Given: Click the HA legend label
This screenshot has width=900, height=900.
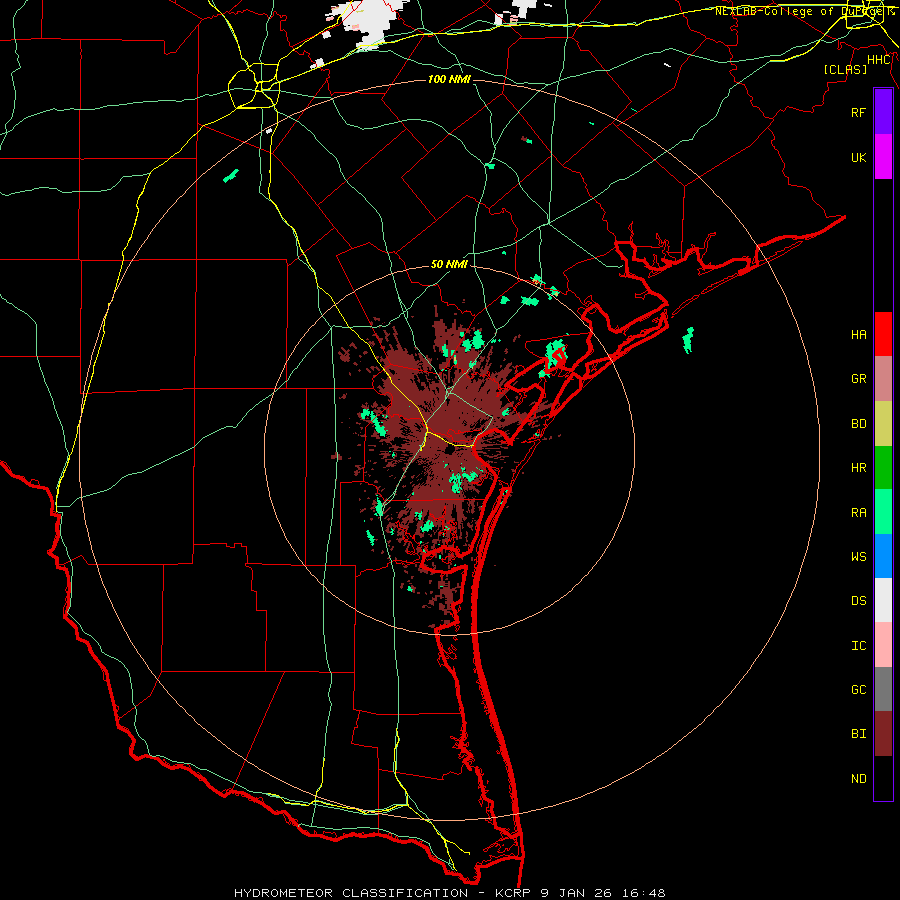Looking at the screenshot, I should 858,335.
